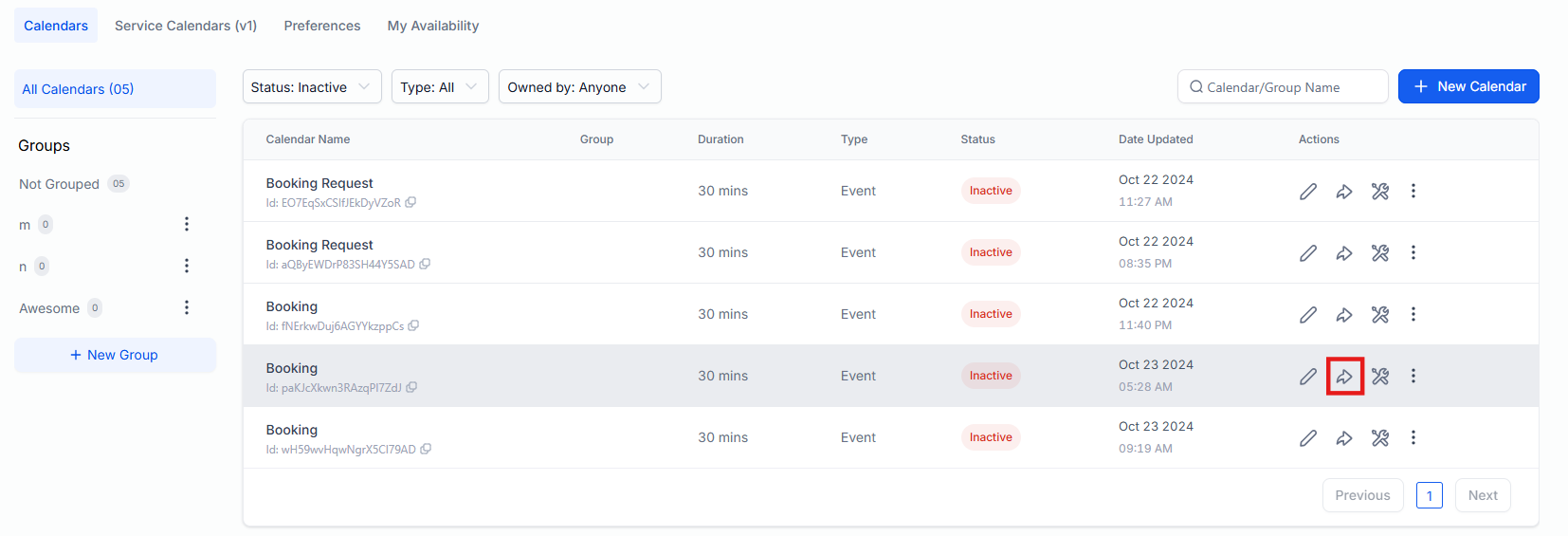Click tools icon on second Booking Request row
Viewport: 1568px width, 536px height.
[x=1380, y=253]
